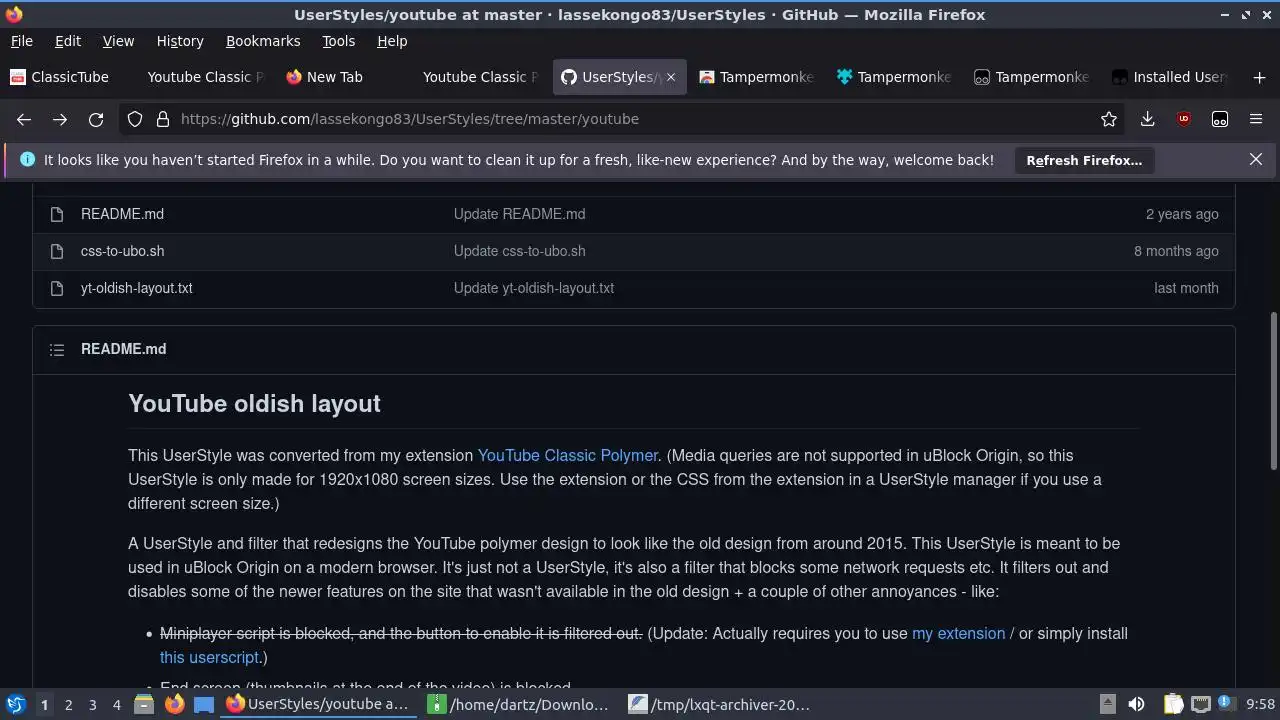Open the File menu
Screen dimensions: 1280x720
pos(21,41)
